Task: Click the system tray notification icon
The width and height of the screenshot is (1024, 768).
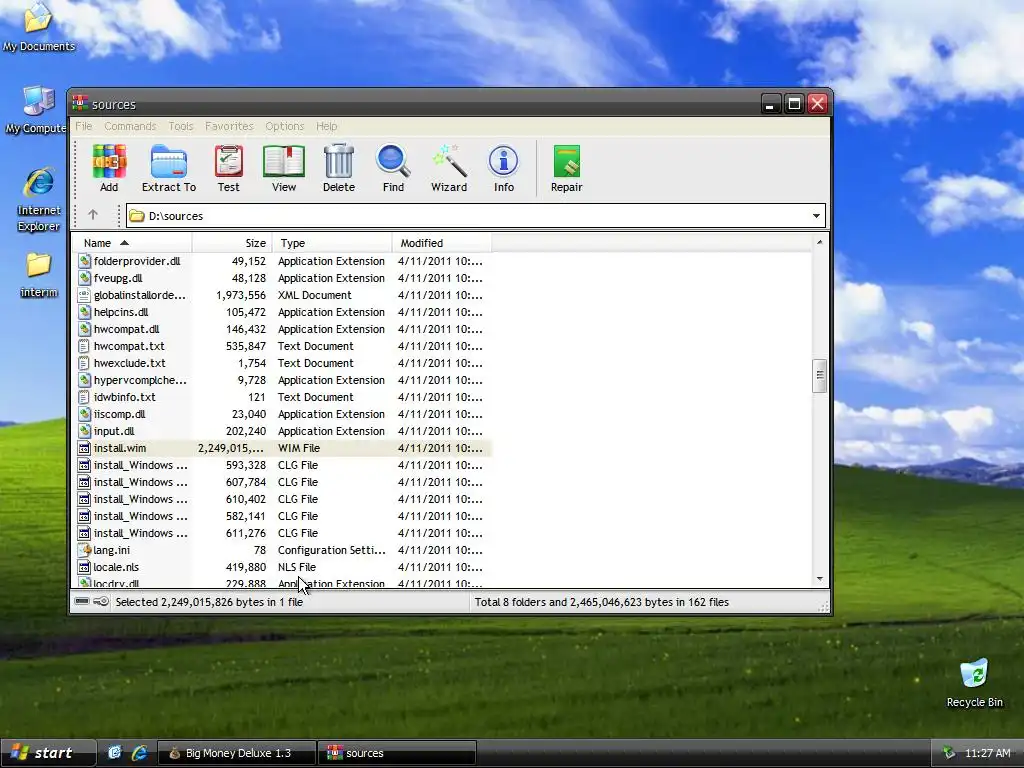Action: [x=948, y=753]
